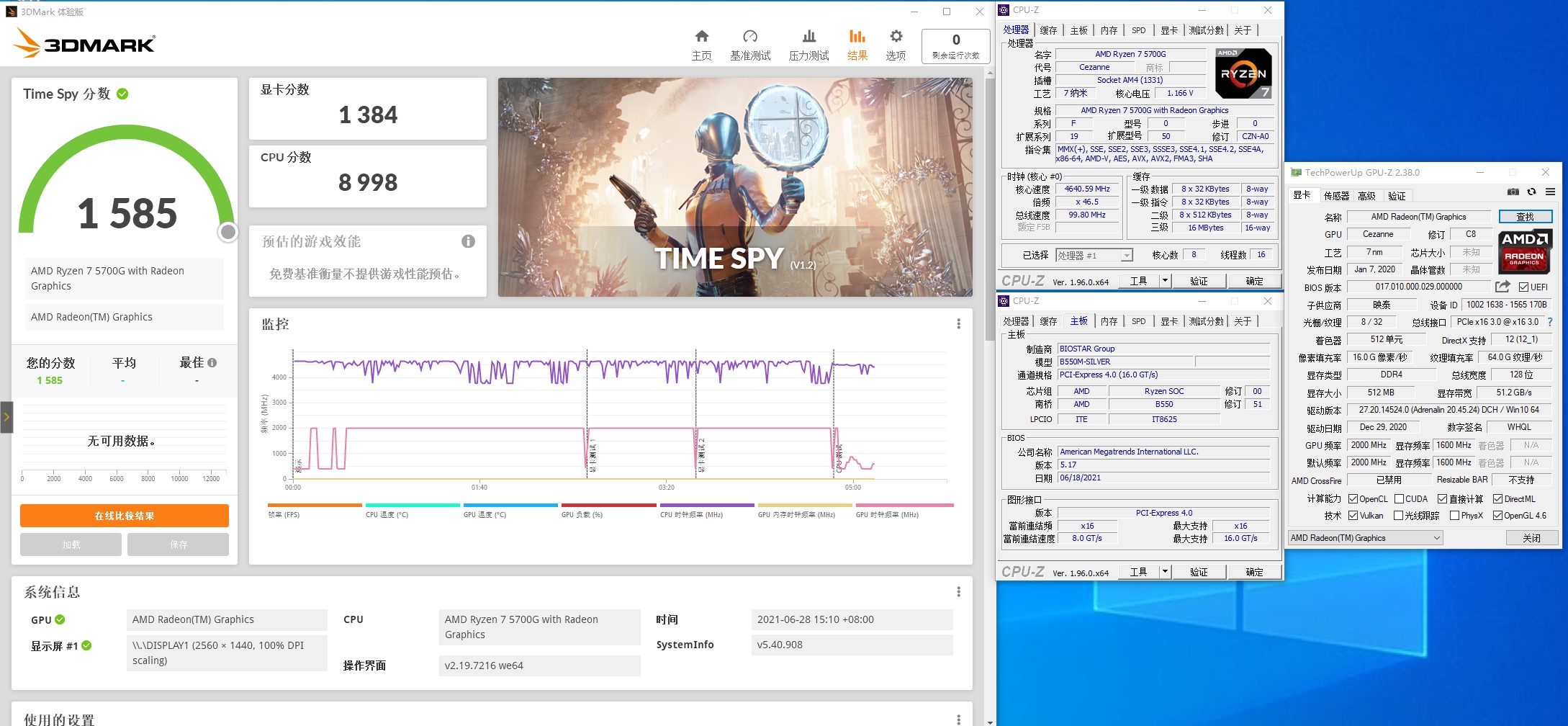The width and height of the screenshot is (1568, 726).
Task: Toggle the Vulkan checkbox
Action: [1353, 515]
